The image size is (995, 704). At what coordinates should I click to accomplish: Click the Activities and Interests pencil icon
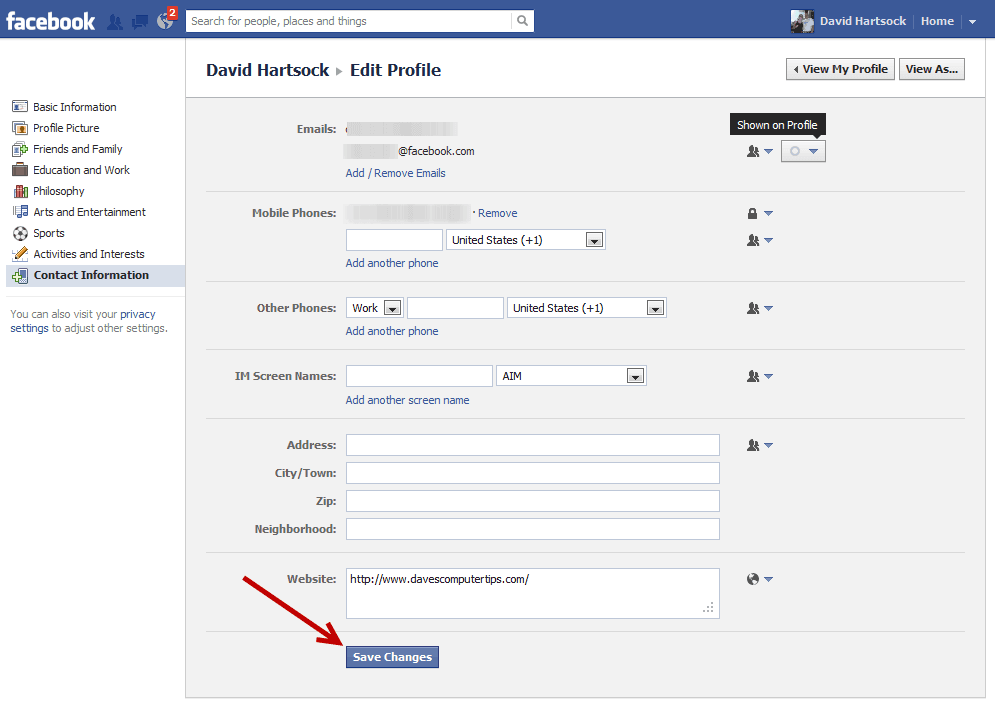tap(20, 254)
